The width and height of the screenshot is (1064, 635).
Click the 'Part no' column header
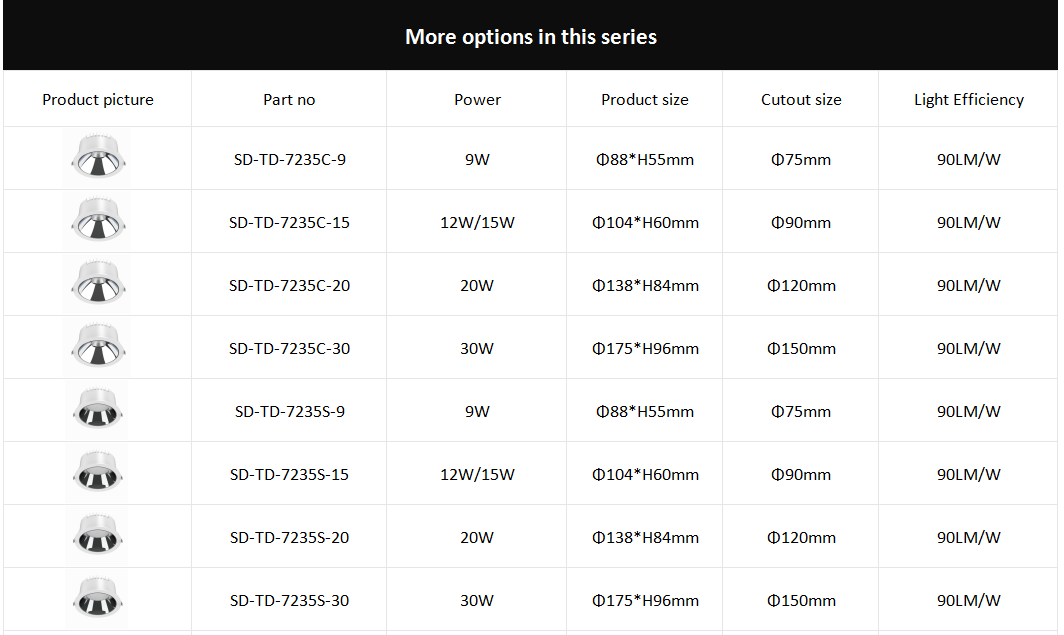coord(289,99)
